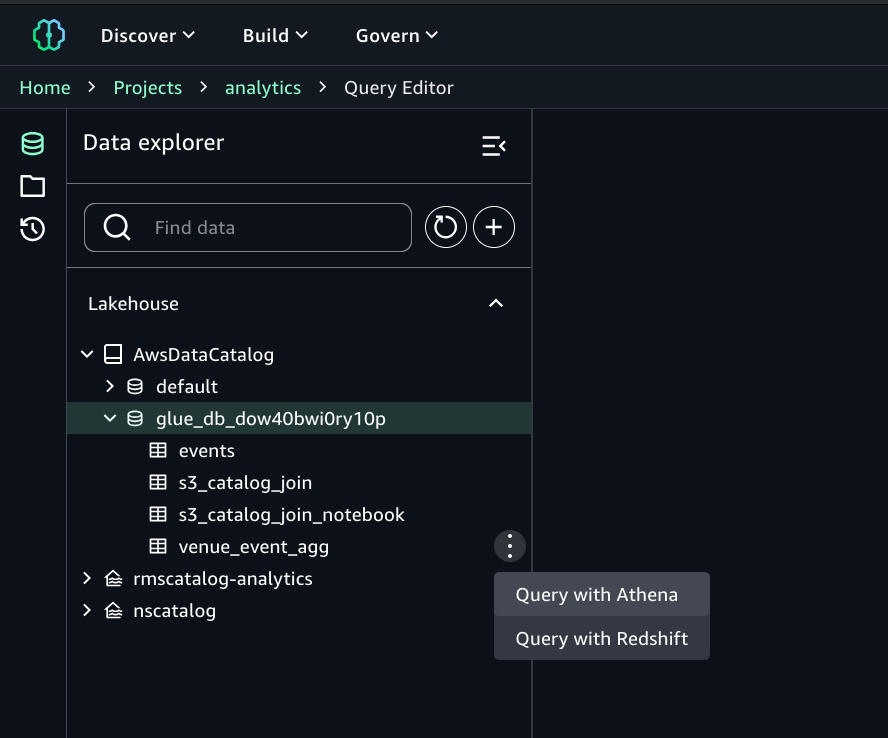Viewport: 888px width, 738px height.
Task: Go to Home breadcrumb
Action: (x=45, y=88)
